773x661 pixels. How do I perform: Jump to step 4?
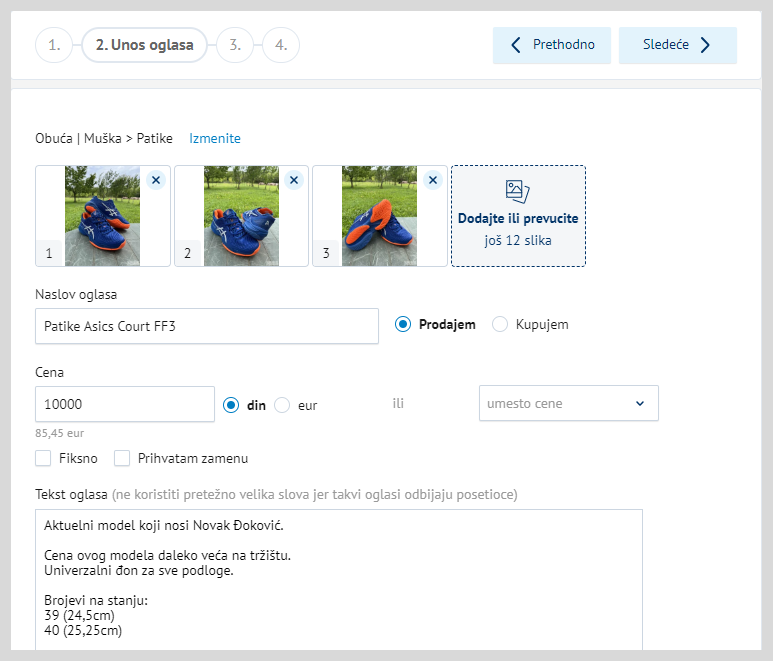[281, 45]
